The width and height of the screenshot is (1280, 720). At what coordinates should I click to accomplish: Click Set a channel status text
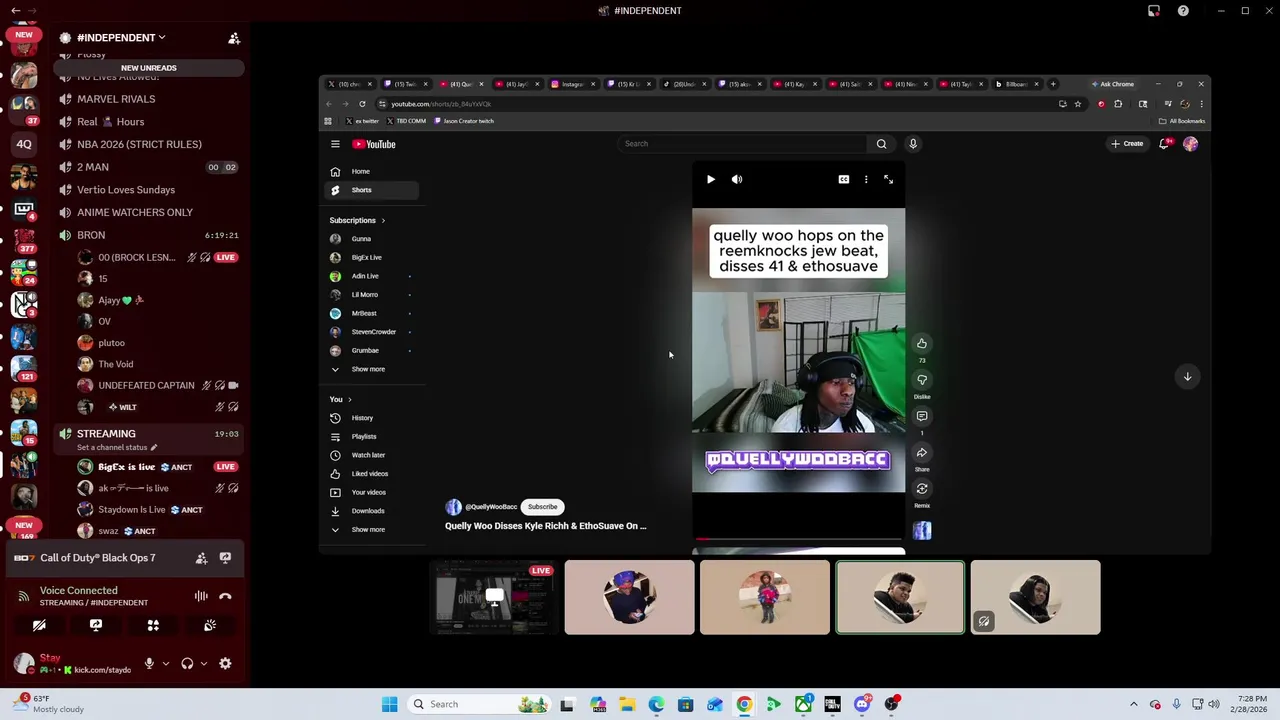tap(112, 447)
